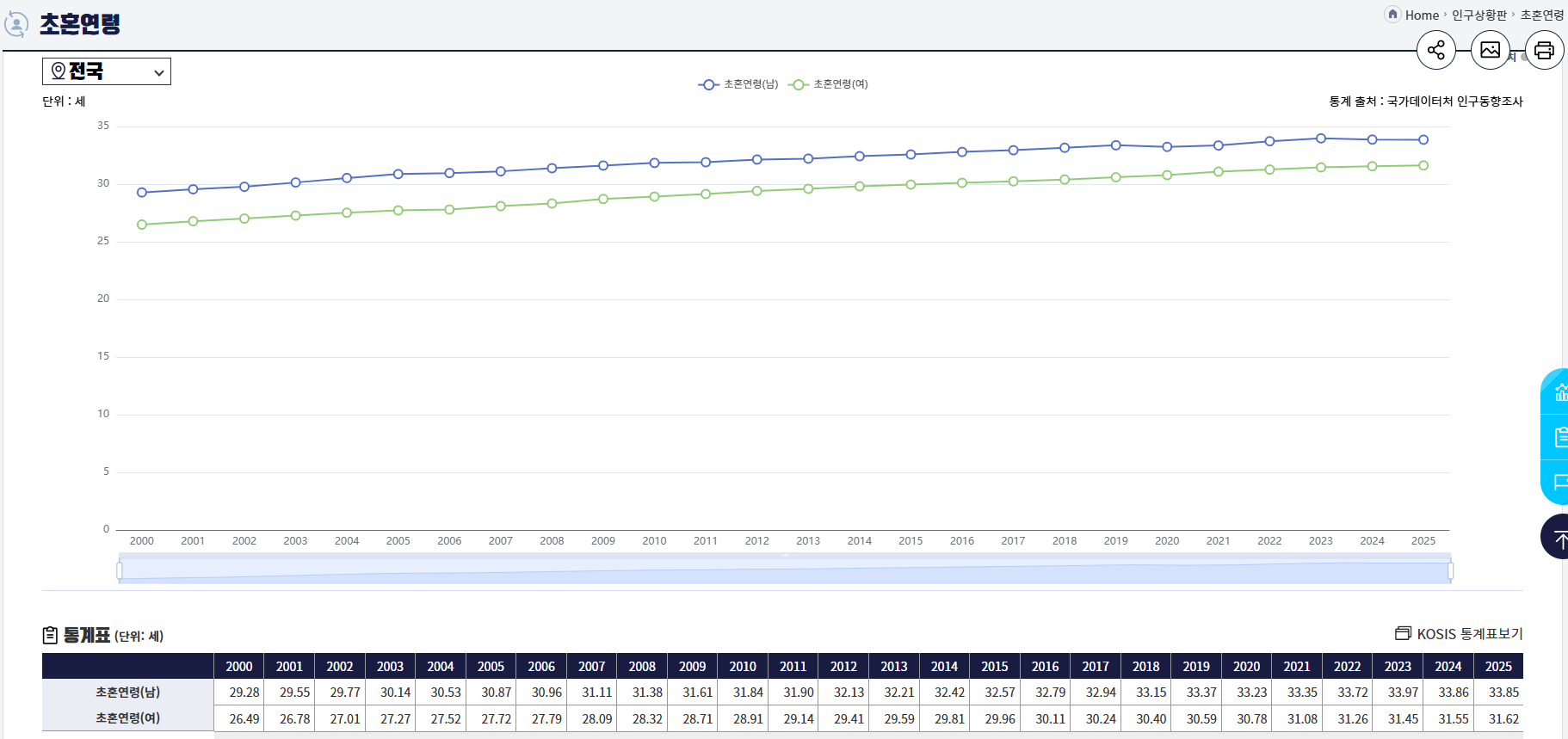This screenshot has width=1568, height=739.
Task: Open the clipboard icon in right floating menu
Action: pos(1559,438)
